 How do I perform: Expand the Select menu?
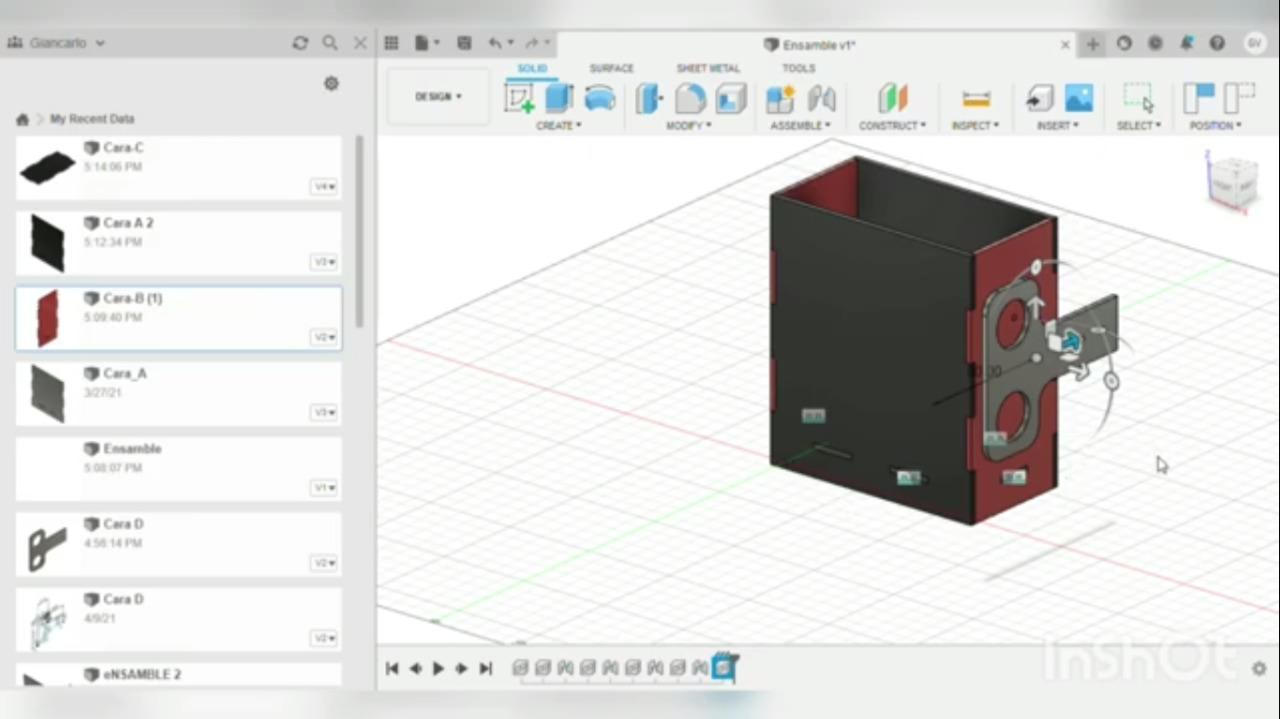tap(1139, 125)
